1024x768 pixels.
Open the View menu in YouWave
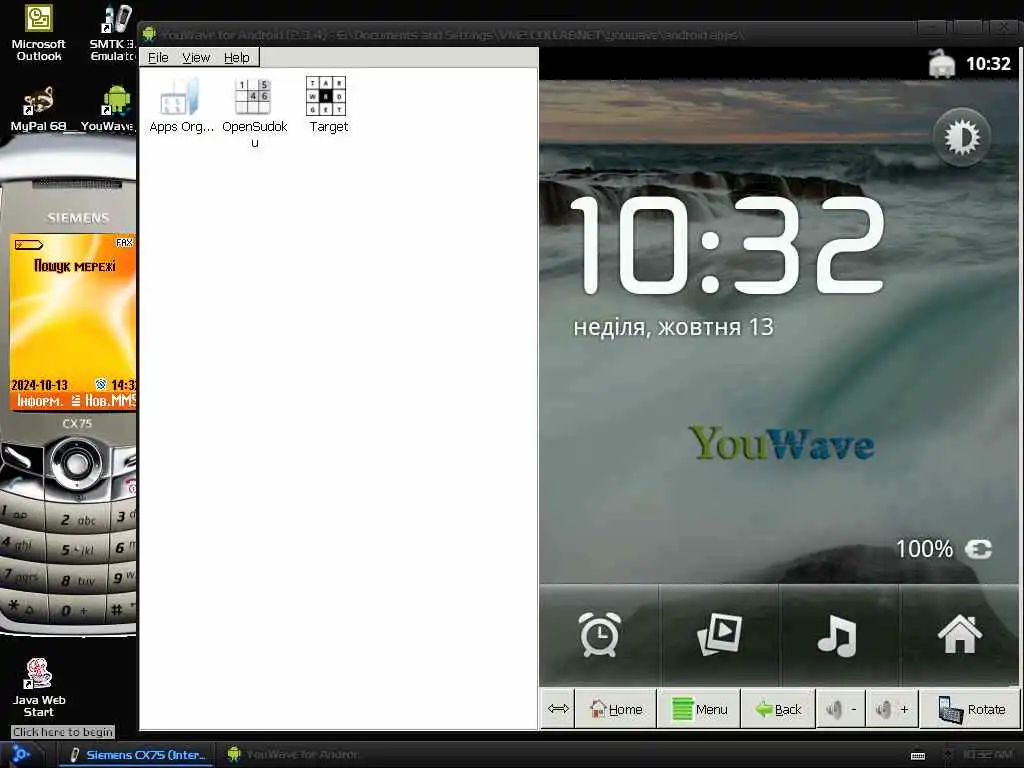click(x=196, y=57)
